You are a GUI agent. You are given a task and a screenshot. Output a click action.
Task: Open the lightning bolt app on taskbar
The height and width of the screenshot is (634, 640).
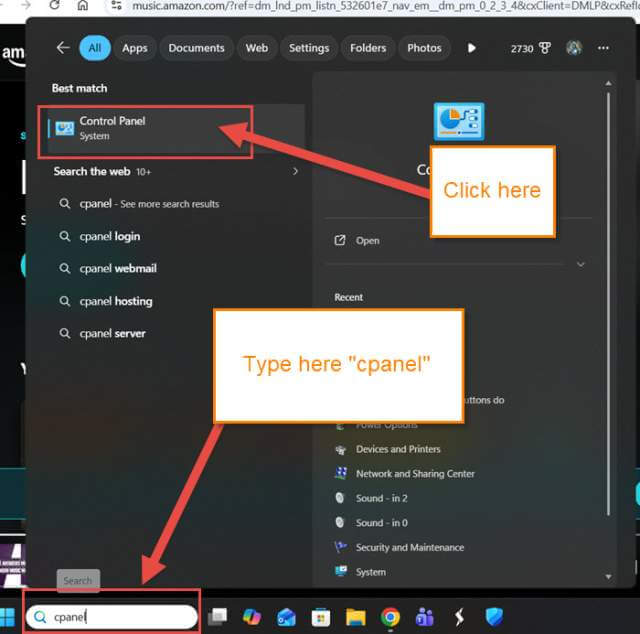(x=460, y=617)
